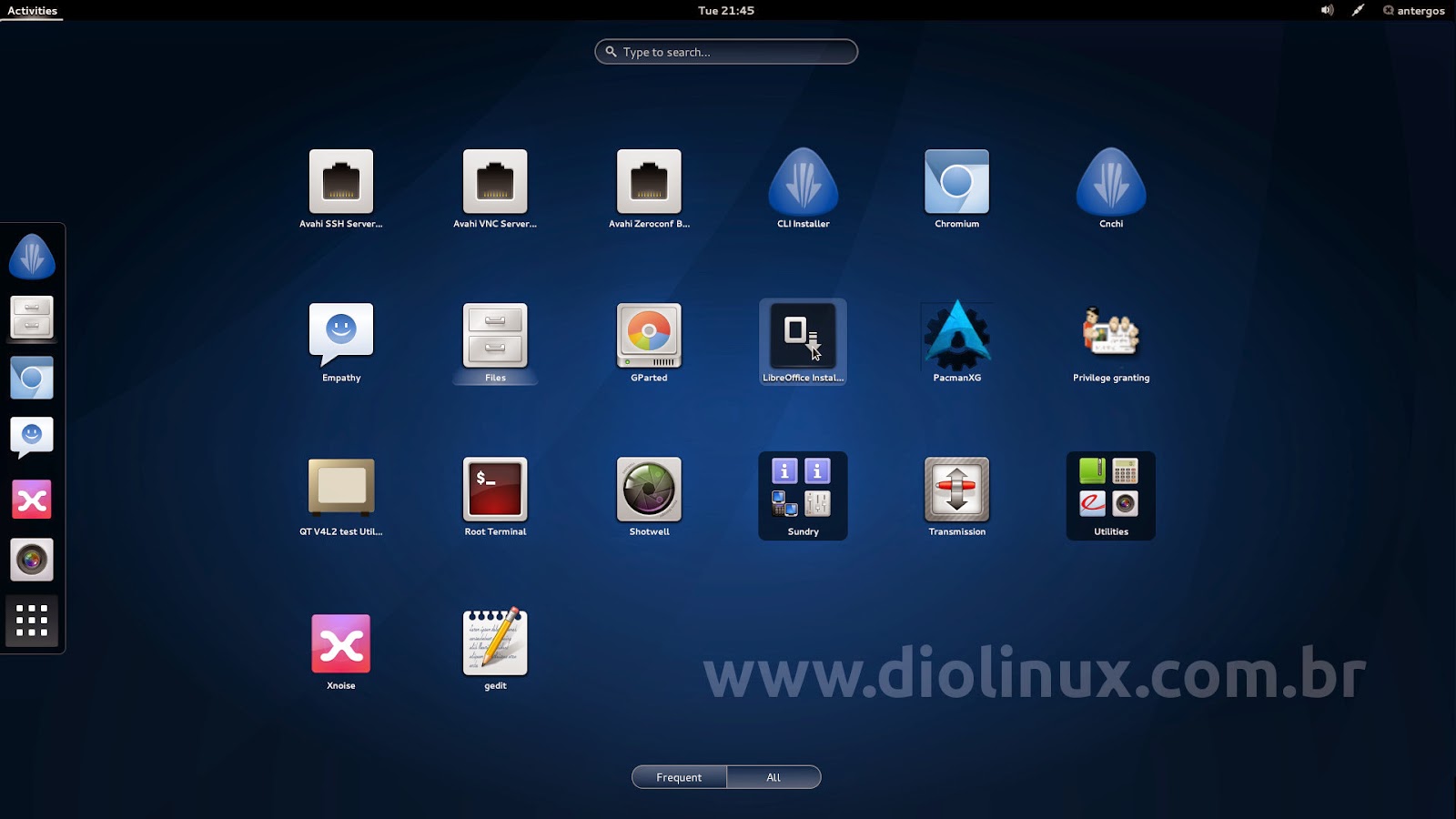Launch GParted partition editor
Image resolution: width=1456 pixels, height=819 pixels.
coord(649,343)
